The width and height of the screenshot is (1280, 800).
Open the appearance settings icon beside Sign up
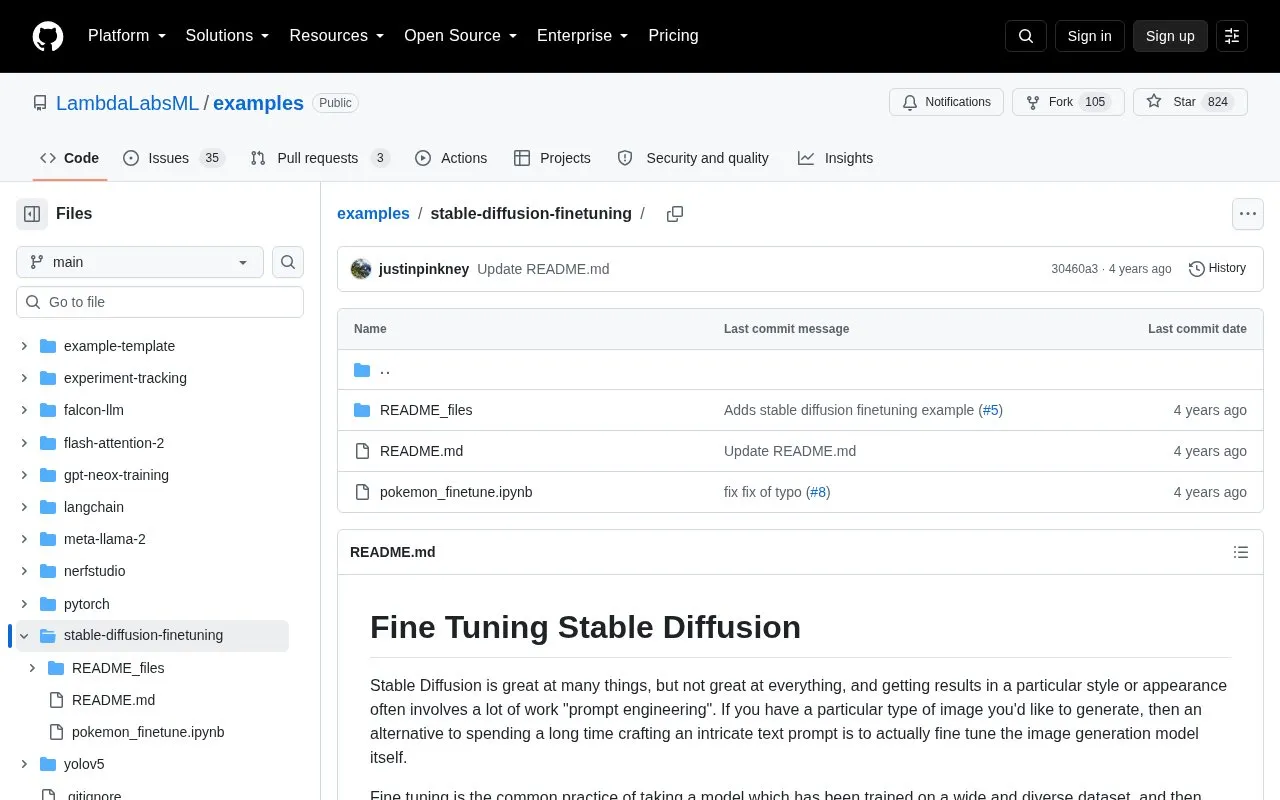[x=1232, y=36]
